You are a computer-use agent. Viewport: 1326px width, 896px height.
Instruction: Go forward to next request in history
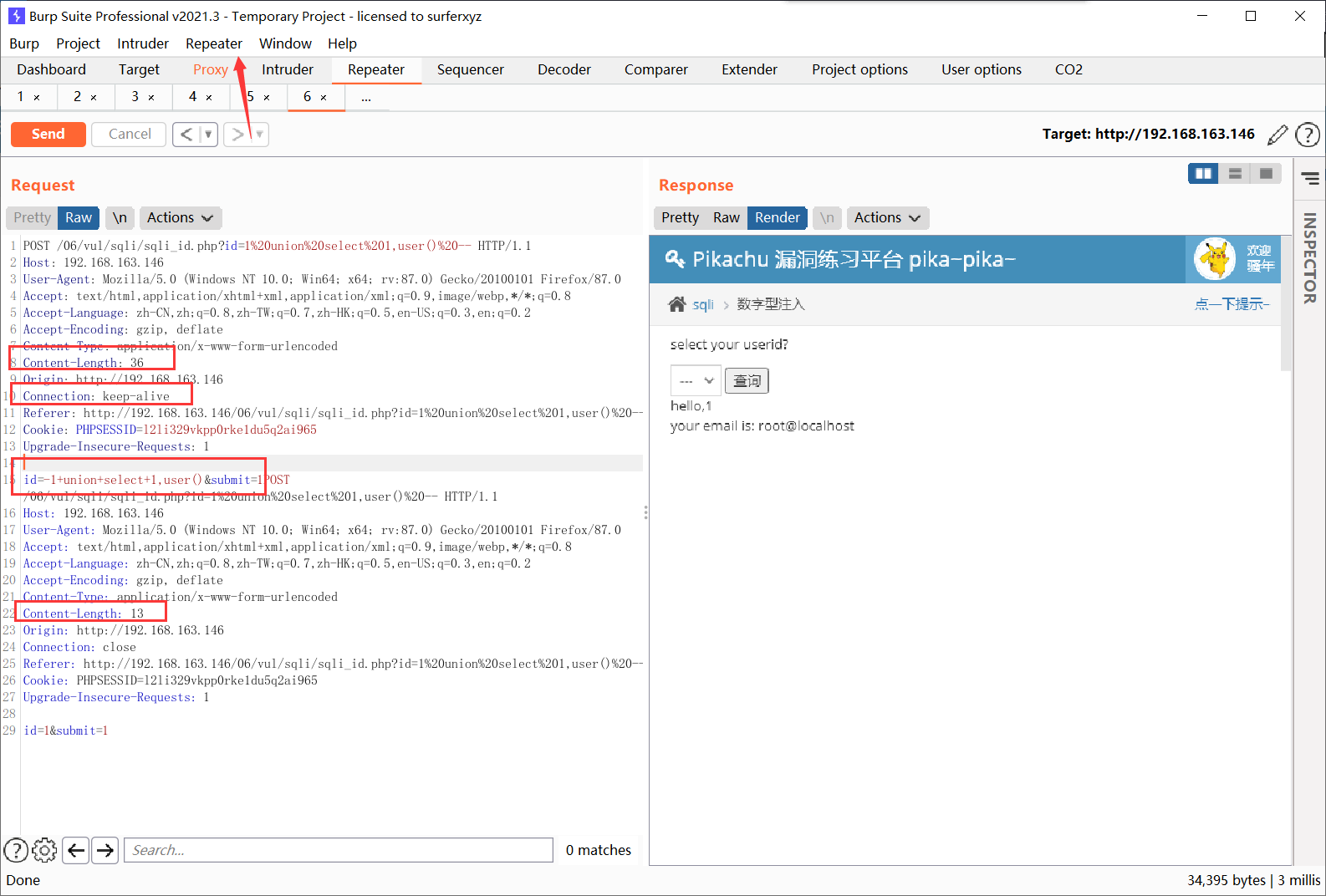point(238,134)
